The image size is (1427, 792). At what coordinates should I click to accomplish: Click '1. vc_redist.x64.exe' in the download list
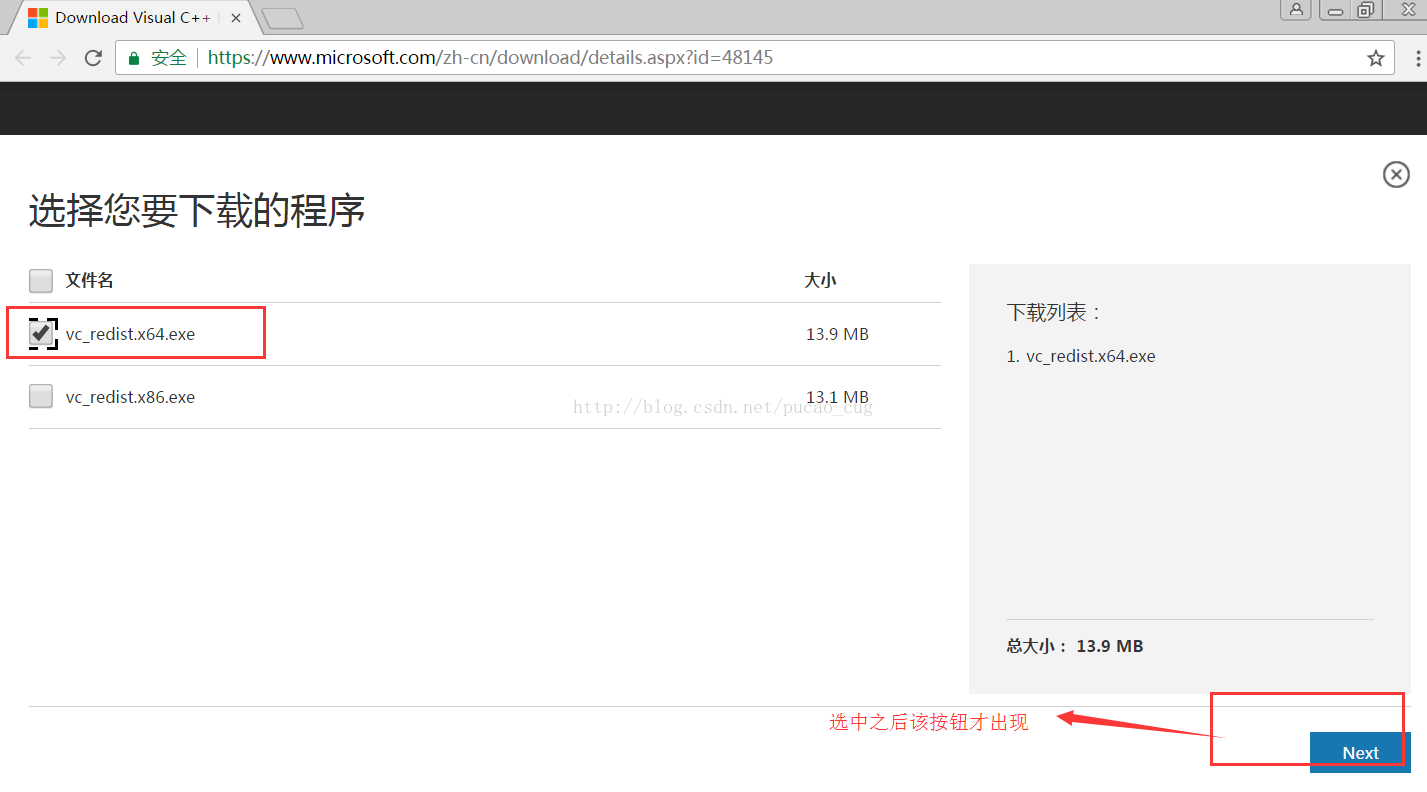click(1081, 356)
